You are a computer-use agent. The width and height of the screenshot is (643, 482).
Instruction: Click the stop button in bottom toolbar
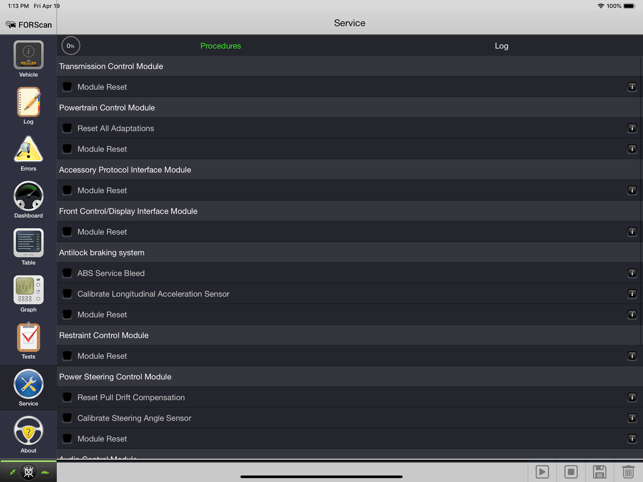tap(571, 472)
